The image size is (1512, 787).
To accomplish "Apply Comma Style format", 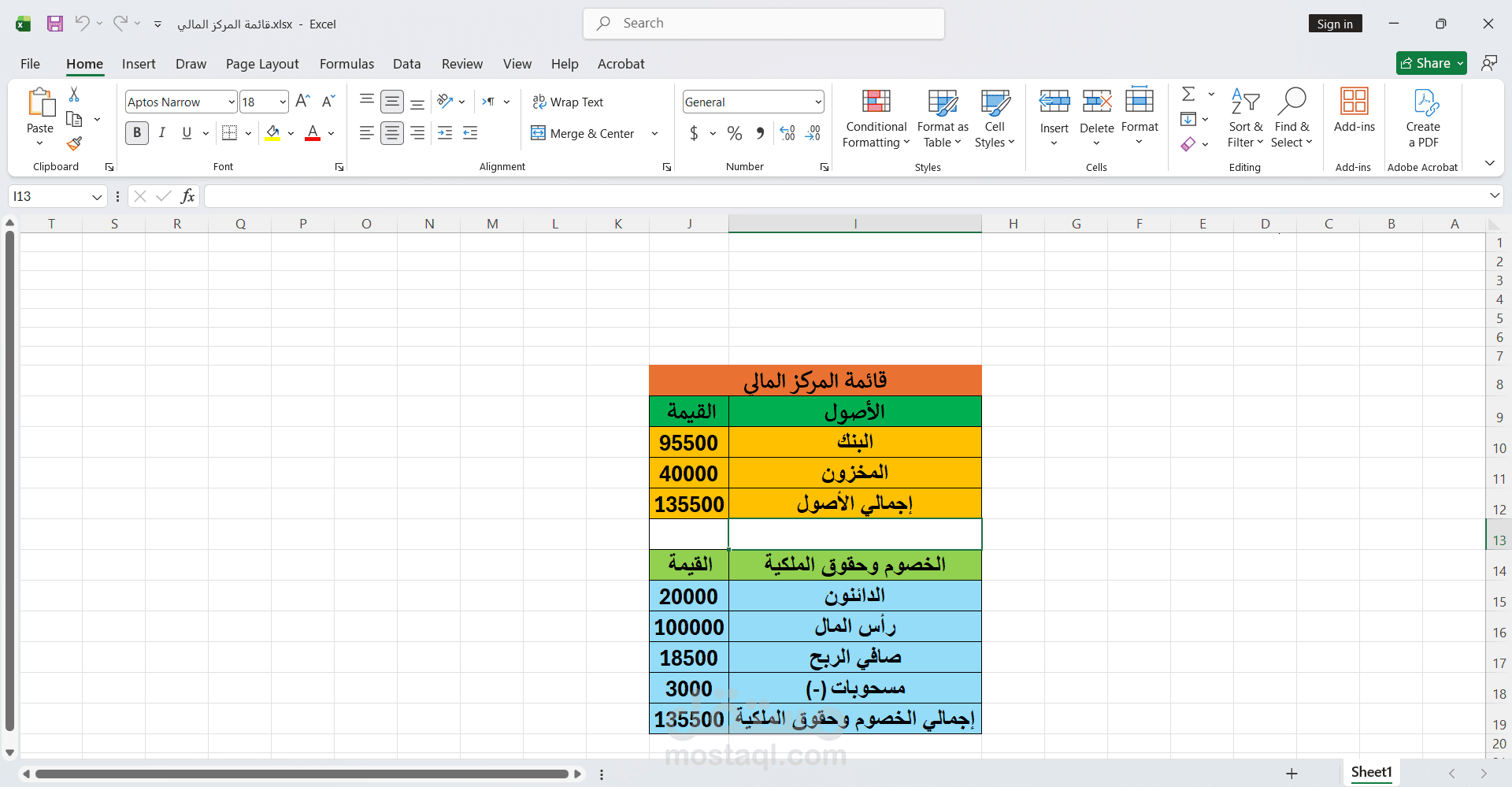I will [x=760, y=133].
